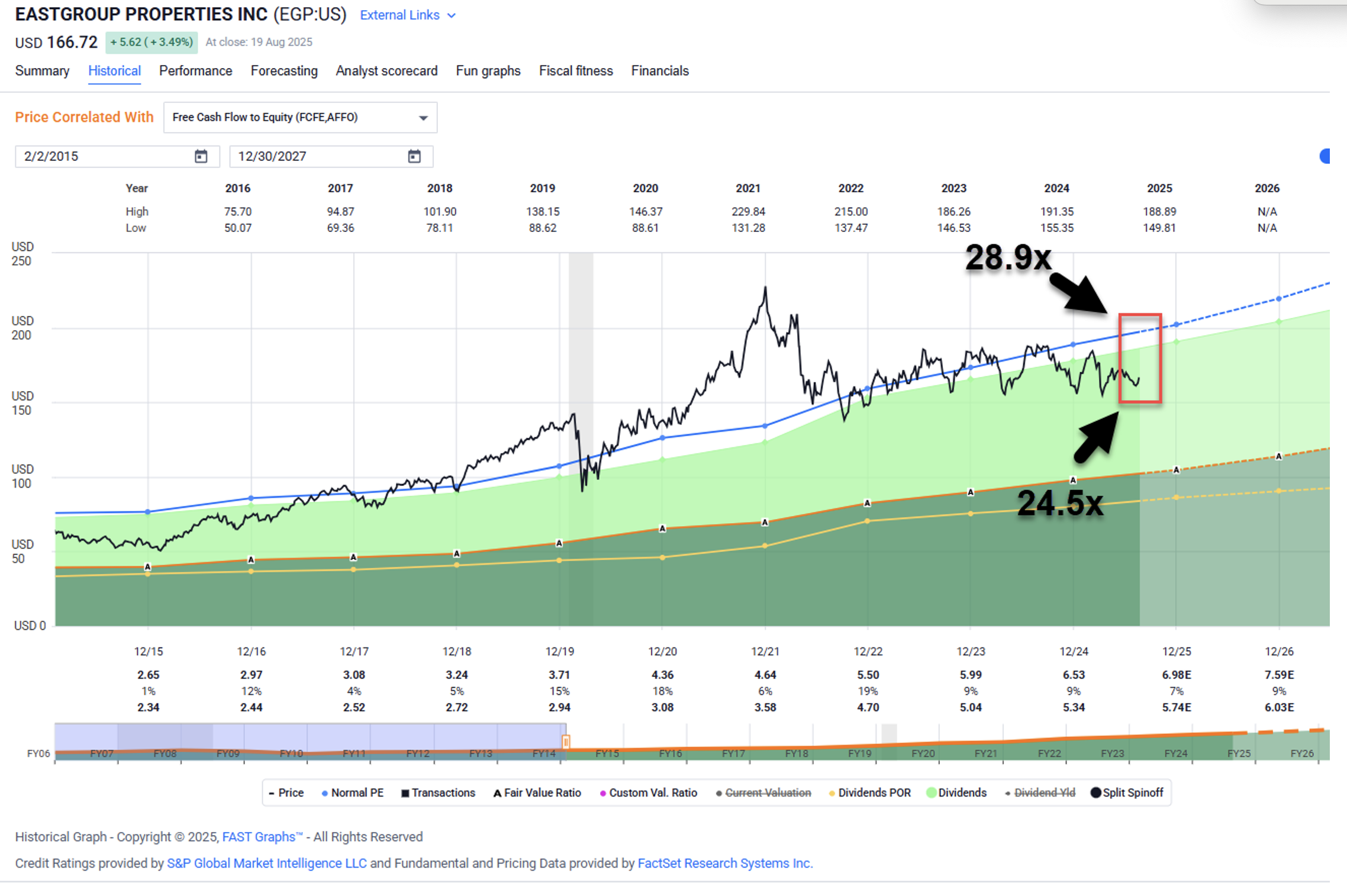Click the 2021 high value 229.84
This screenshot has height=896, width=1347.
pos(748,211)
